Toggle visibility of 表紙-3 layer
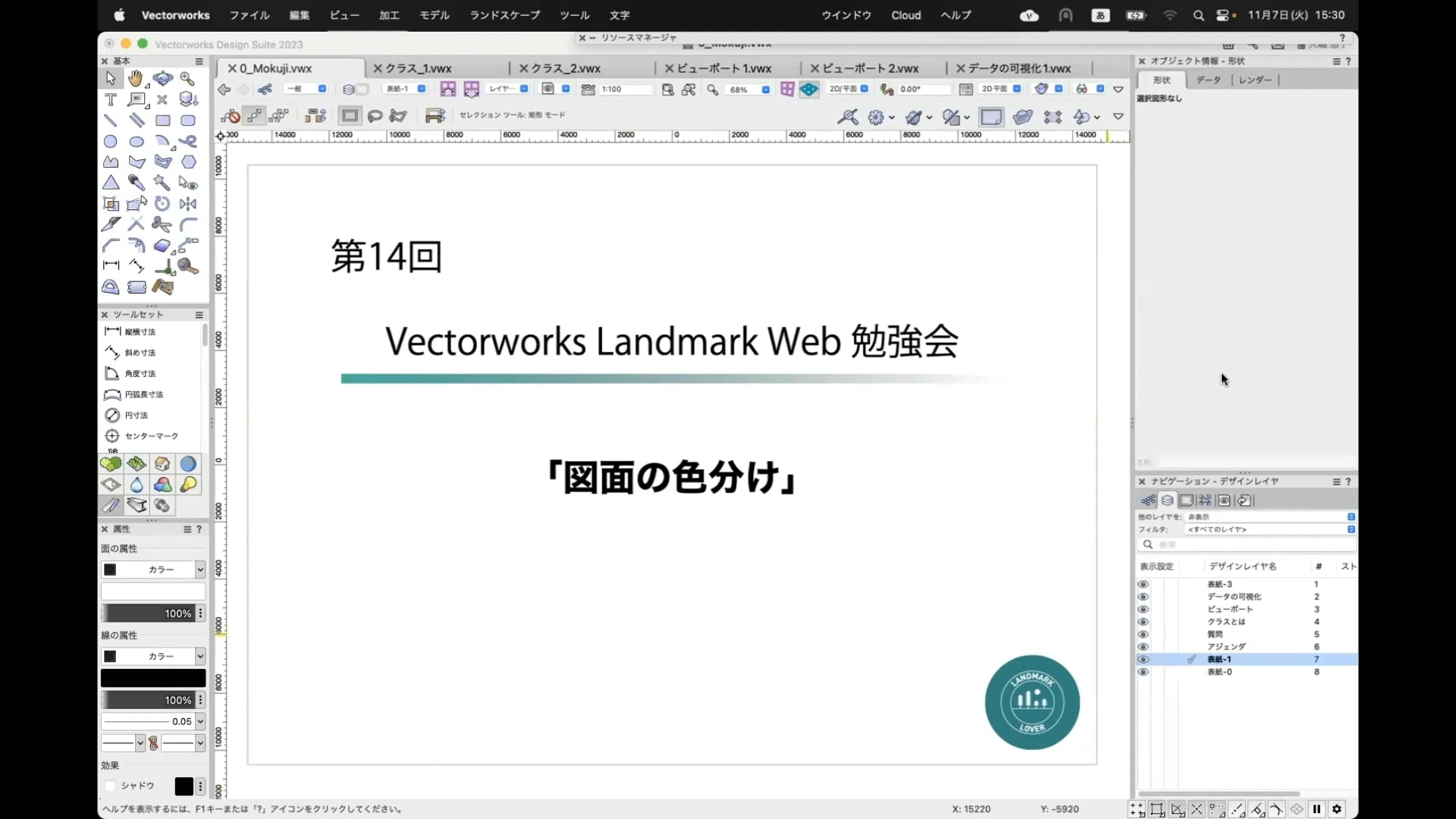The width and height of the screenshot is (1456, 819). click(x=1143, y=585)
